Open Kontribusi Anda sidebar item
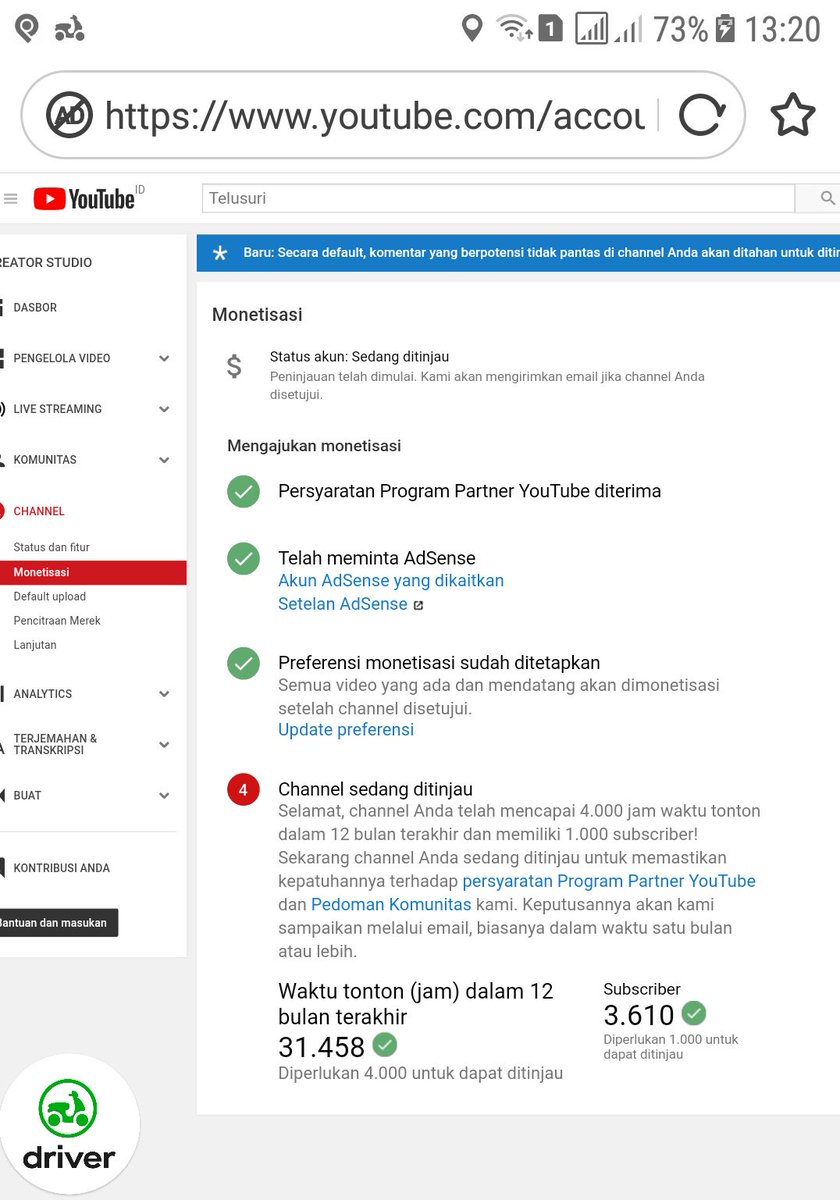 pyautogui.click(x=61, y=868)
